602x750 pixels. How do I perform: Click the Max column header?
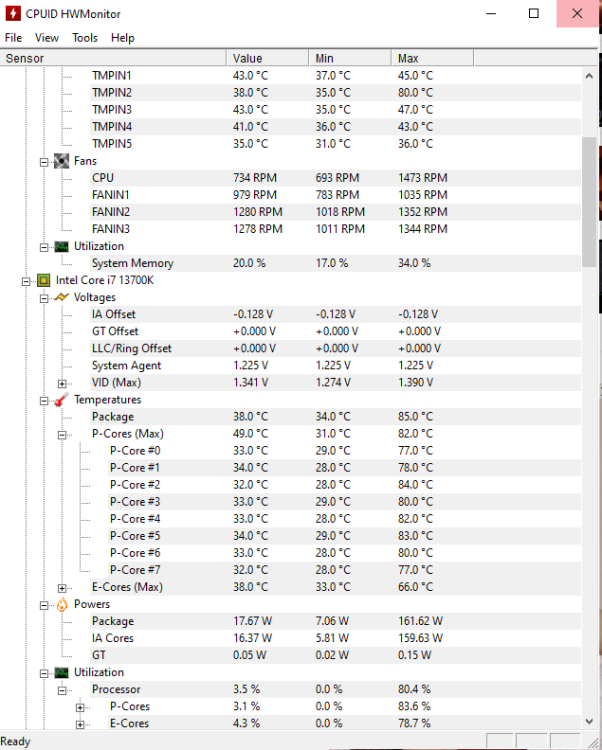pyautogui.click(x=432, y=58)
